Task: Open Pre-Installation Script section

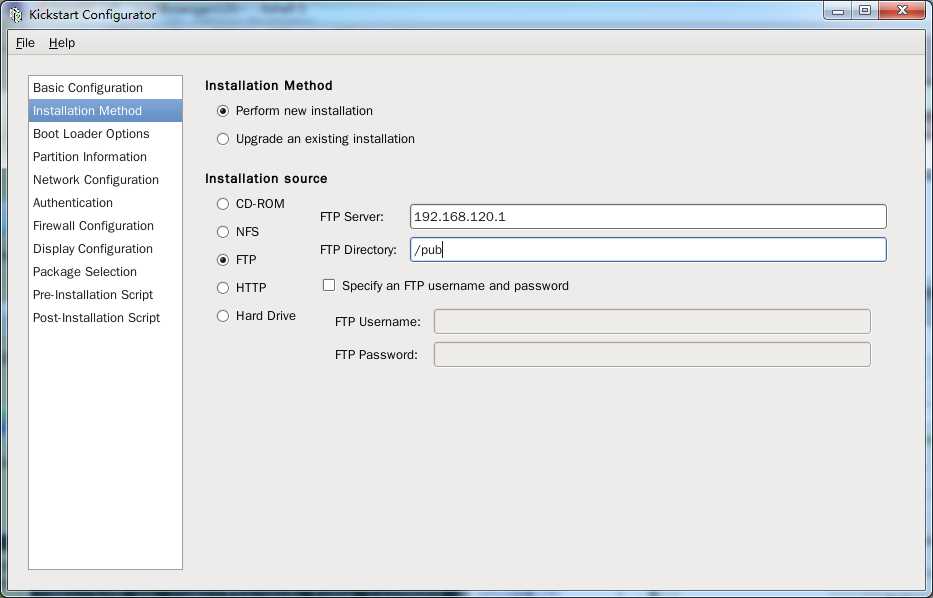Action: pyautogui.click(x=105, y=295)
